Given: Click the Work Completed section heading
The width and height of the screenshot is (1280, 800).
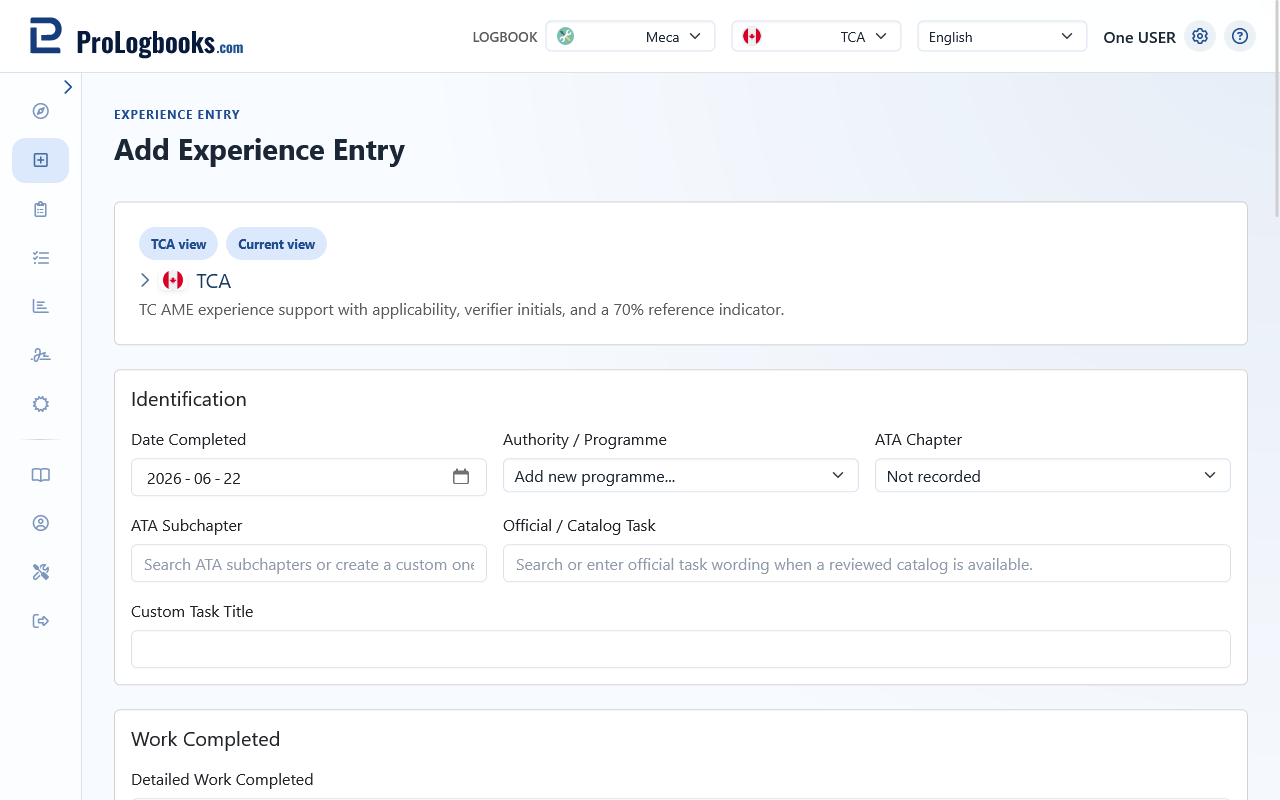Looking at the screenshot, I should pos(205,739).
